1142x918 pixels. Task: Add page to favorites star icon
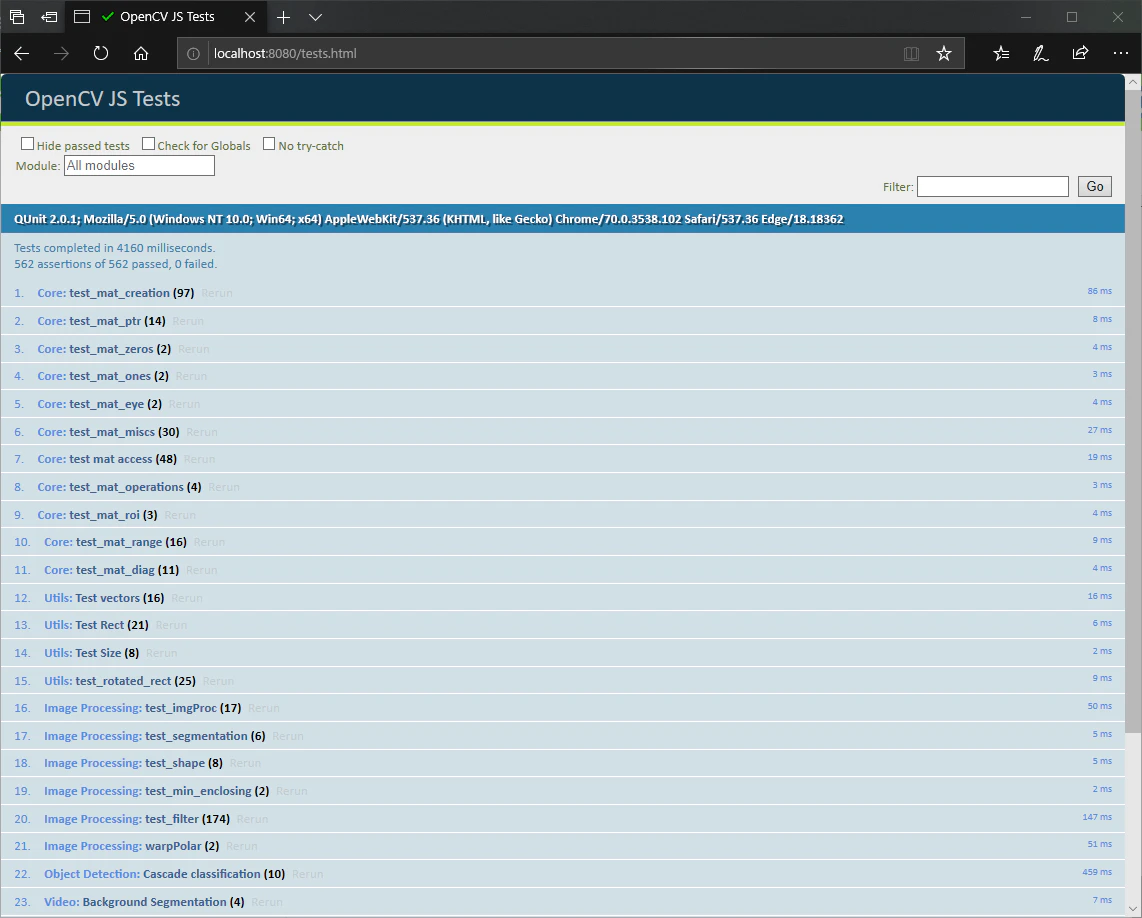point(944,53)
